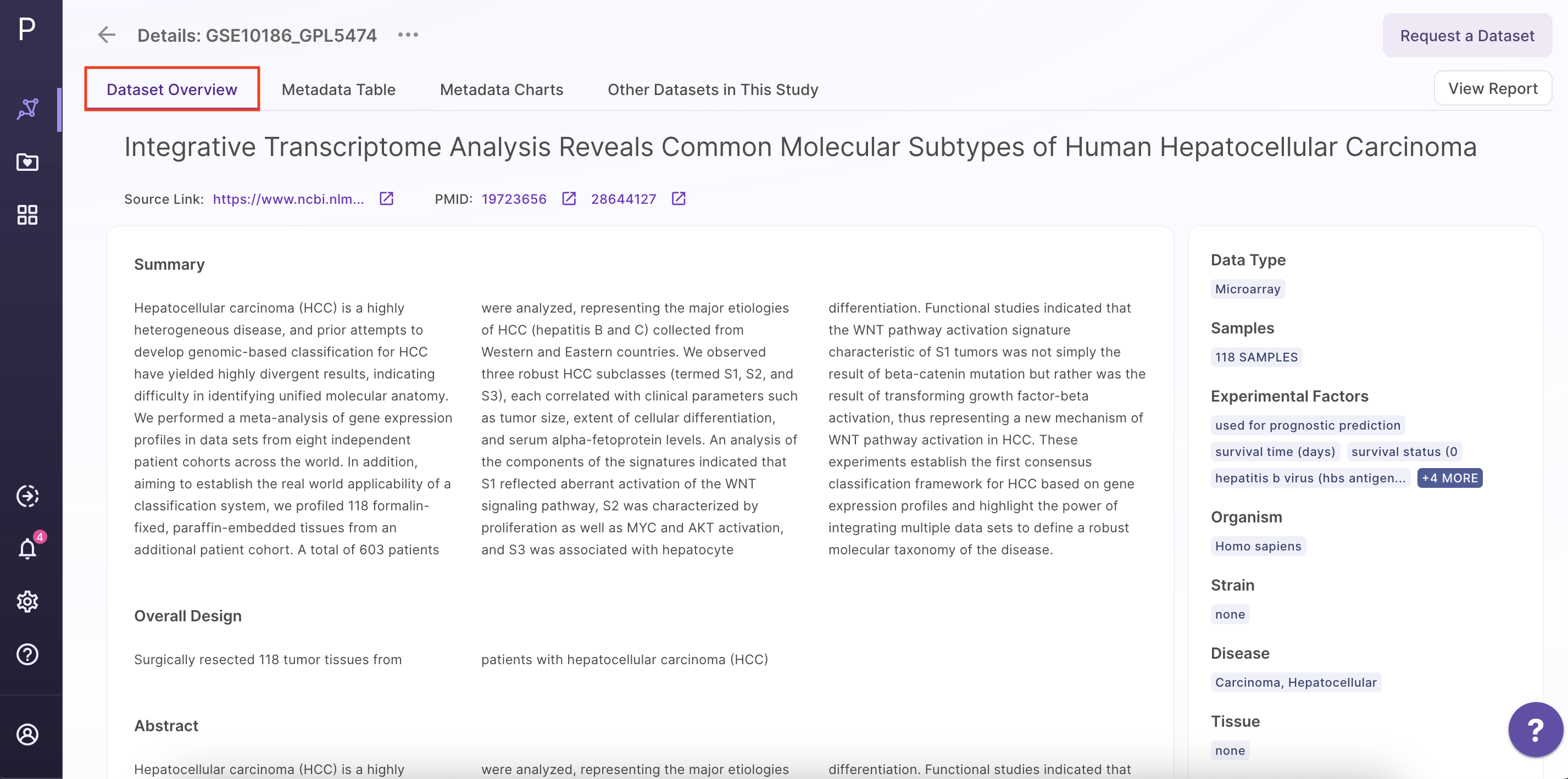Viewport: 1568px width, 779px height.
Task: Open the https://www.ncbi.nlm... source link
Action: (x=288, y=199)
